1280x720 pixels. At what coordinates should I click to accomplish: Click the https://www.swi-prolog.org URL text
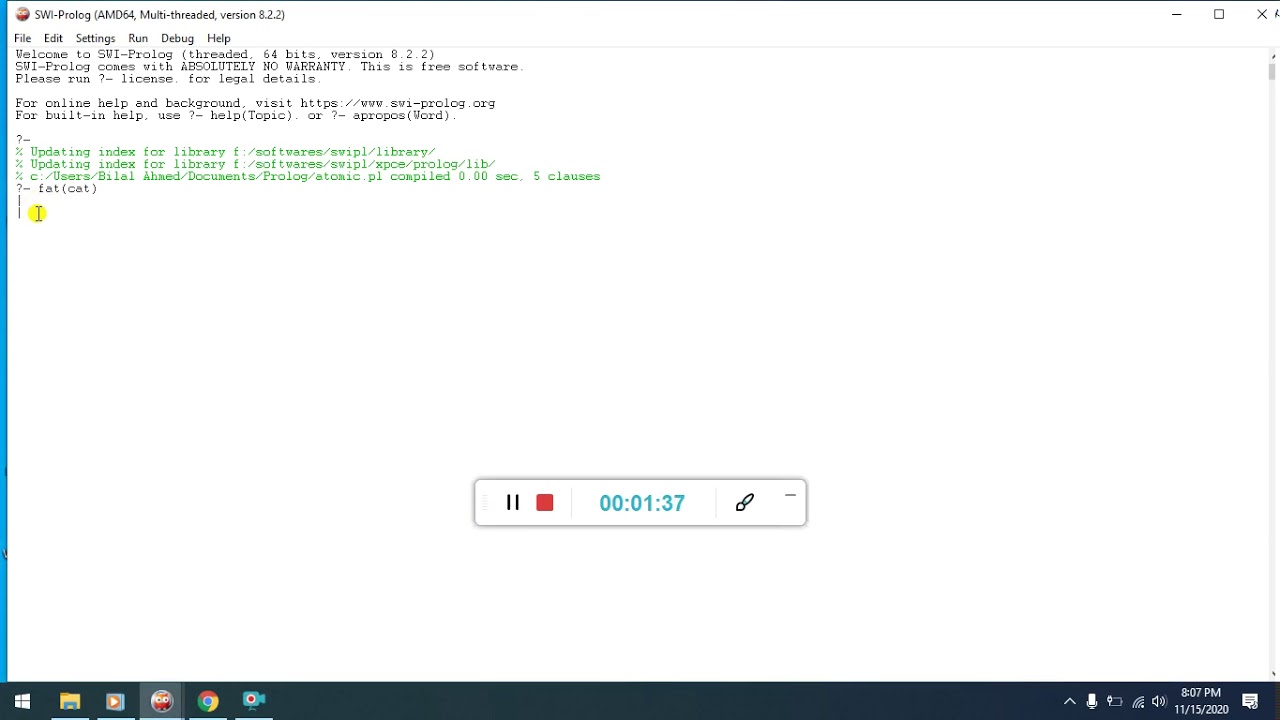[397, 103]
